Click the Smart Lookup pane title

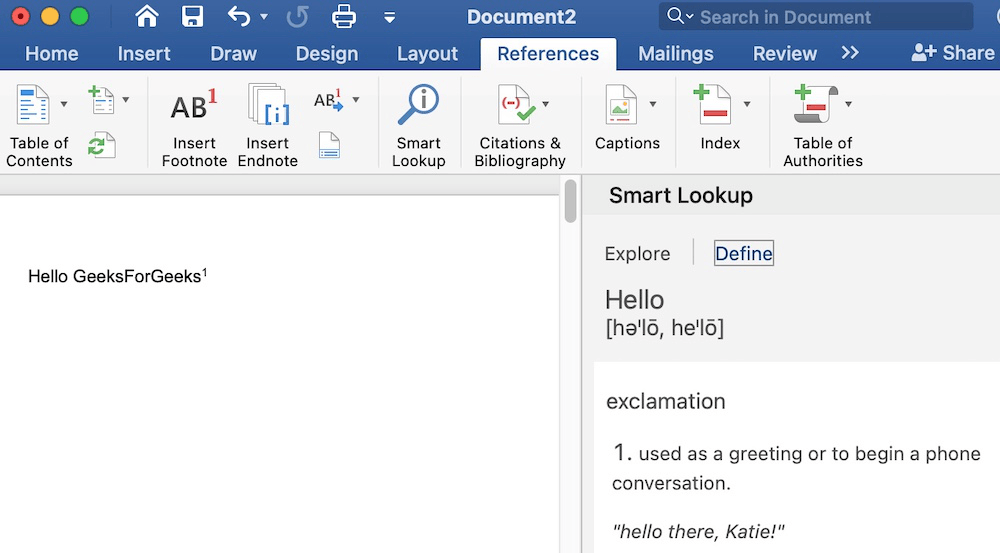coord(680,195)
